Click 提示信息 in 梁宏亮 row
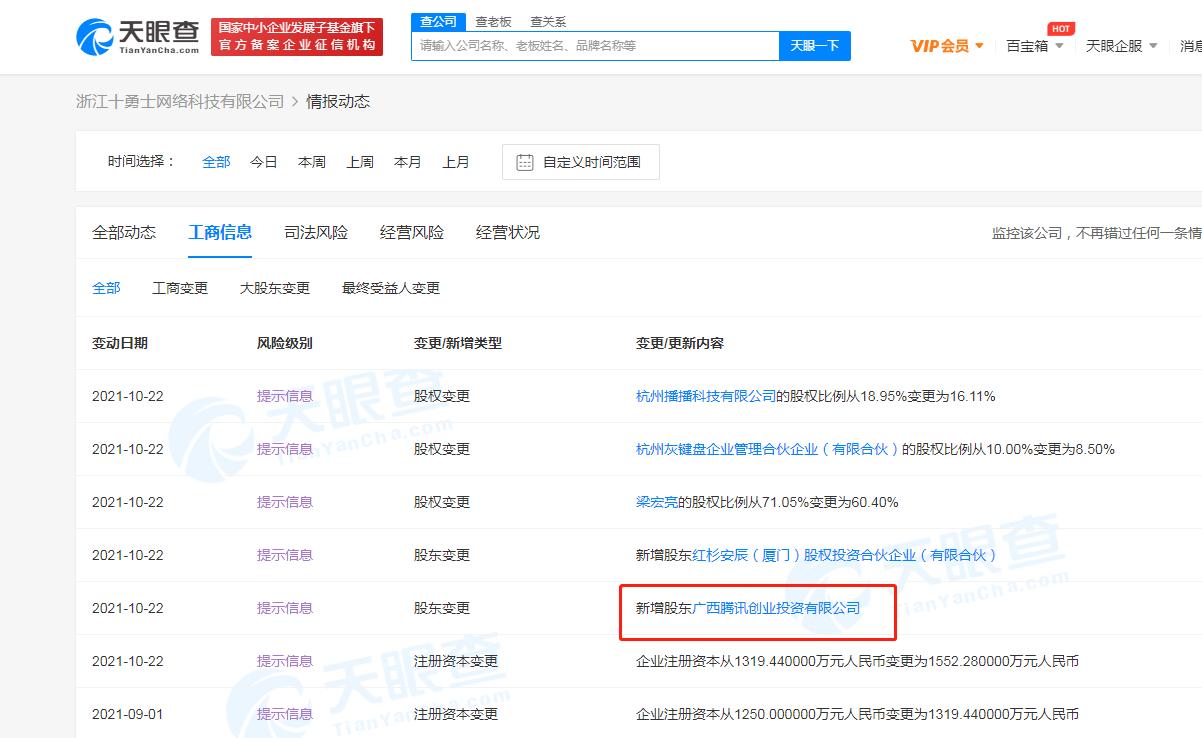 point(285,502)
